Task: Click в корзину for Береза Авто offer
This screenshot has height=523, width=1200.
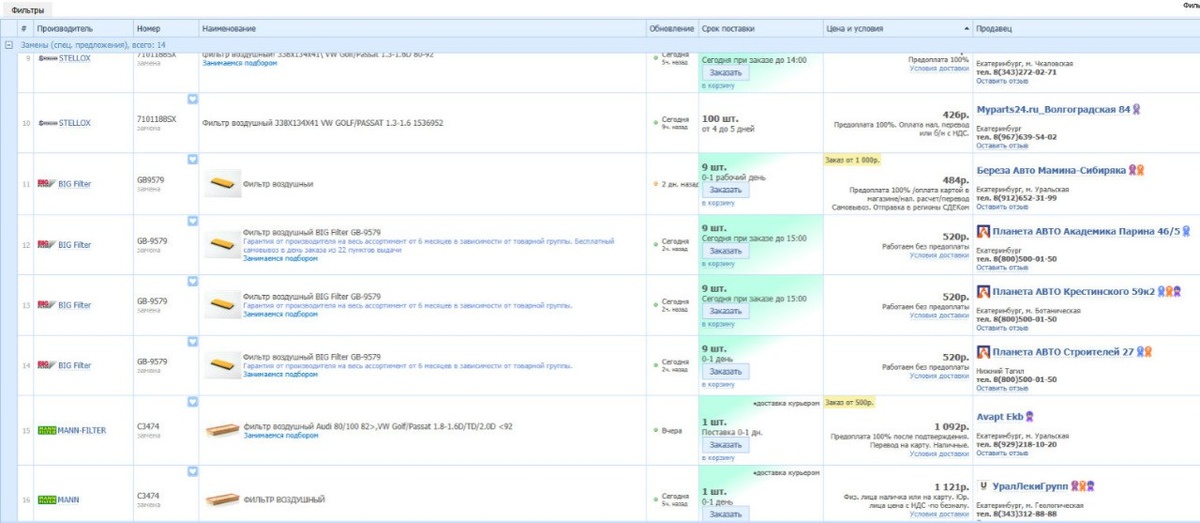Action: pyautogui.click(x=717, y=203)
